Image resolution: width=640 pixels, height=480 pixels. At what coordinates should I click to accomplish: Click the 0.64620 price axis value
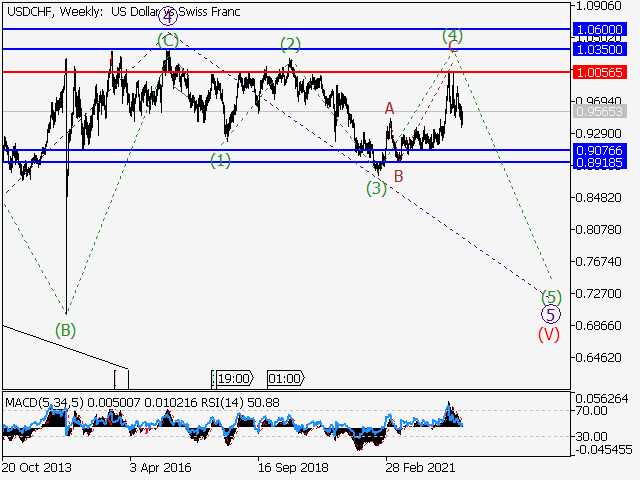click(x=598, y=358)
